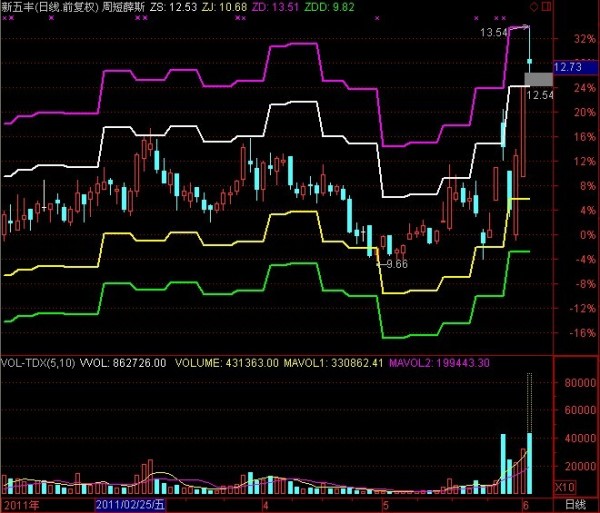The height and width of the screenshot is (513, 600).
Task: Click the diamond icon at chart top-right
Action: click(533, 6)
